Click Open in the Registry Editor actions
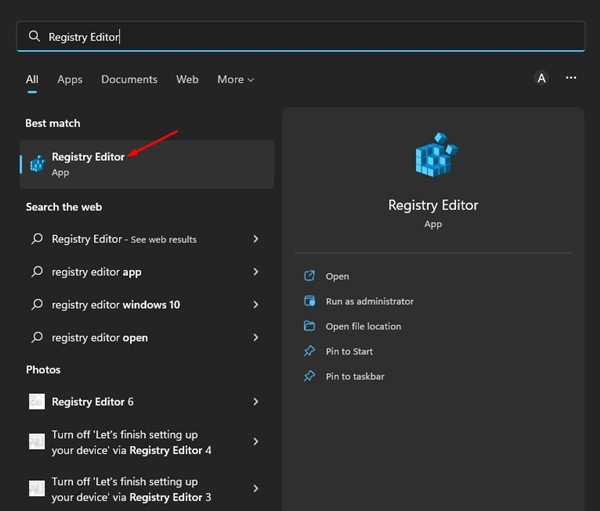Screen dimensions: 600x511 tap(337, 276)
